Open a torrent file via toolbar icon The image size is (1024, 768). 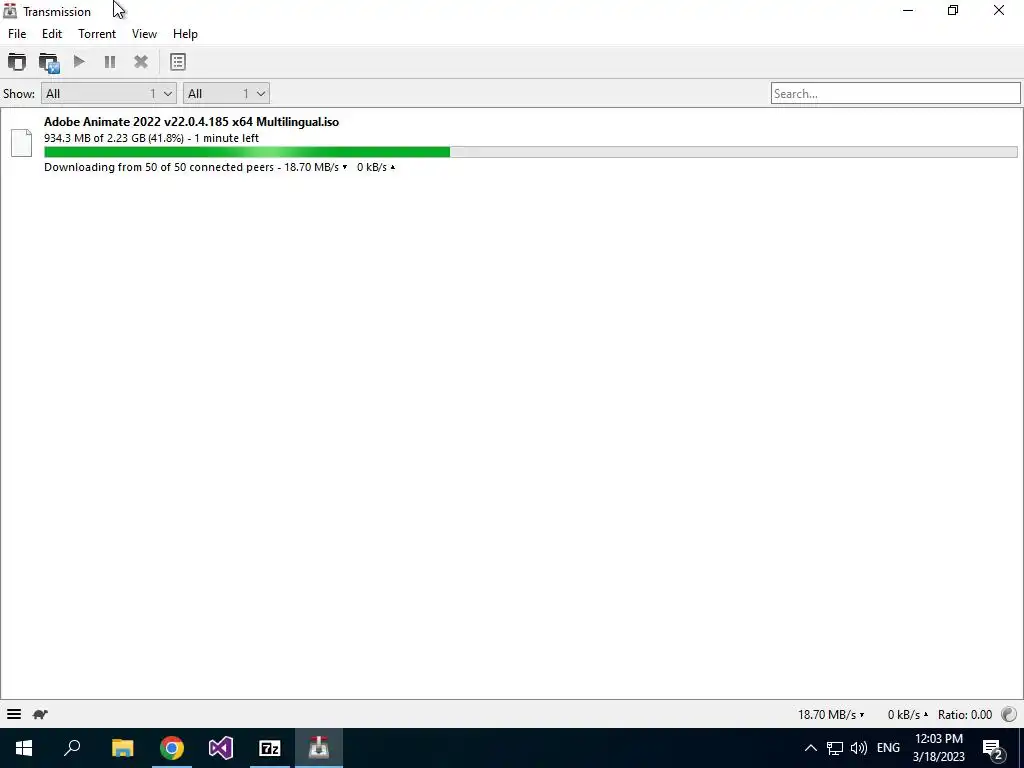tap(17, 62)
